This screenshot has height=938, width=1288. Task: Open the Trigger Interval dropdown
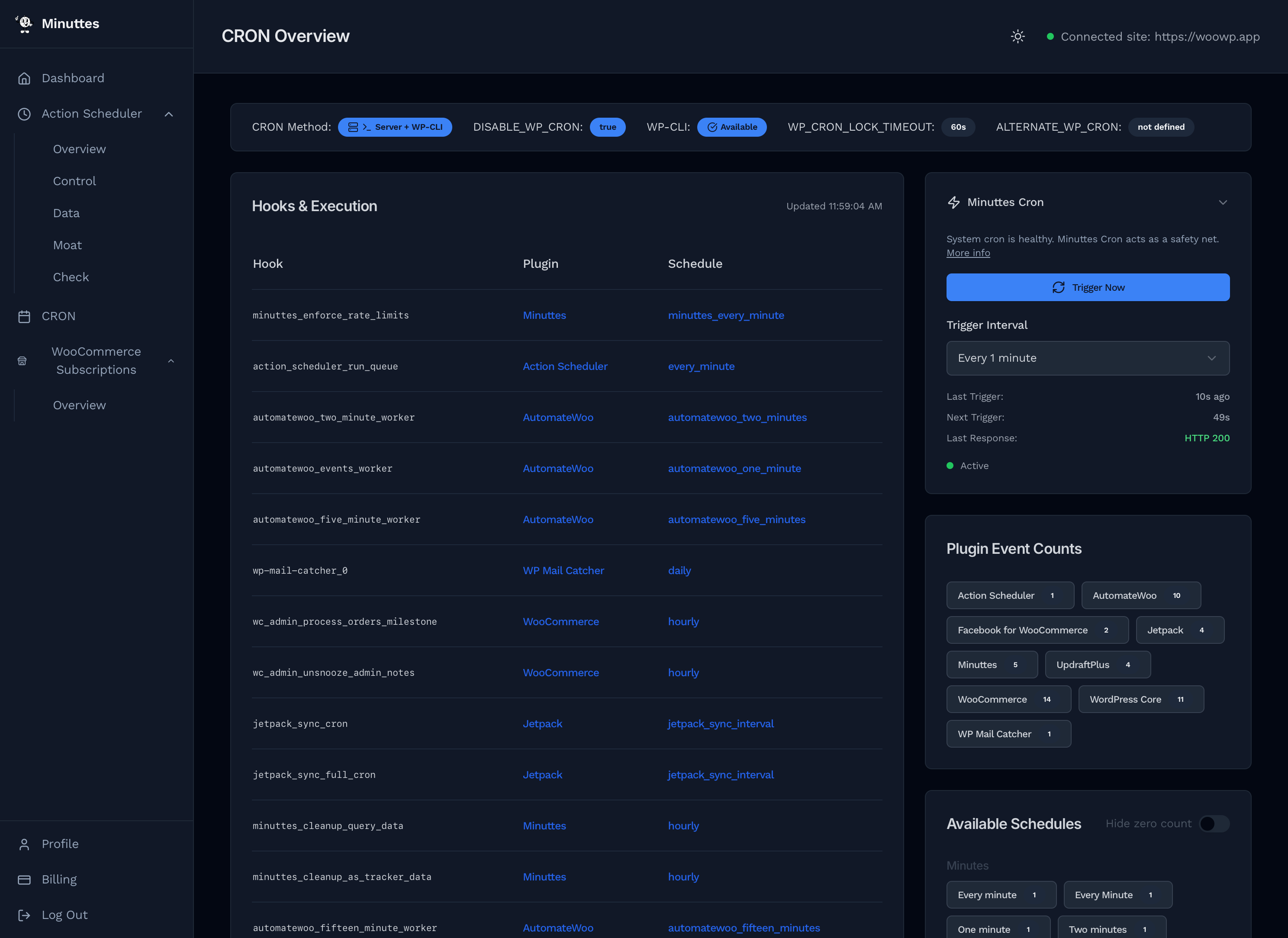[x=1088, y=358]
